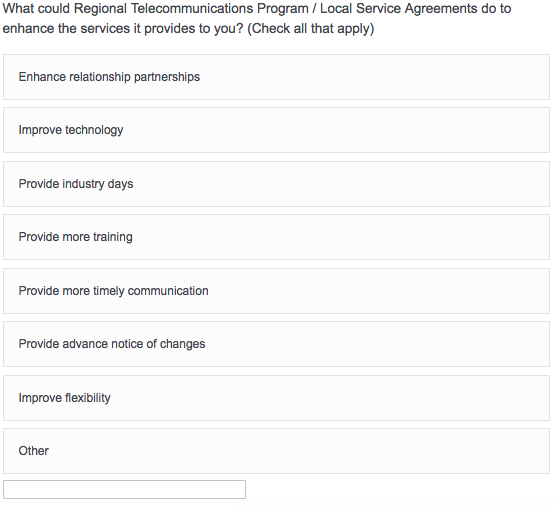Click the 'Provide more training' label text
Screen dimensions: 556x505
[76, 237]
